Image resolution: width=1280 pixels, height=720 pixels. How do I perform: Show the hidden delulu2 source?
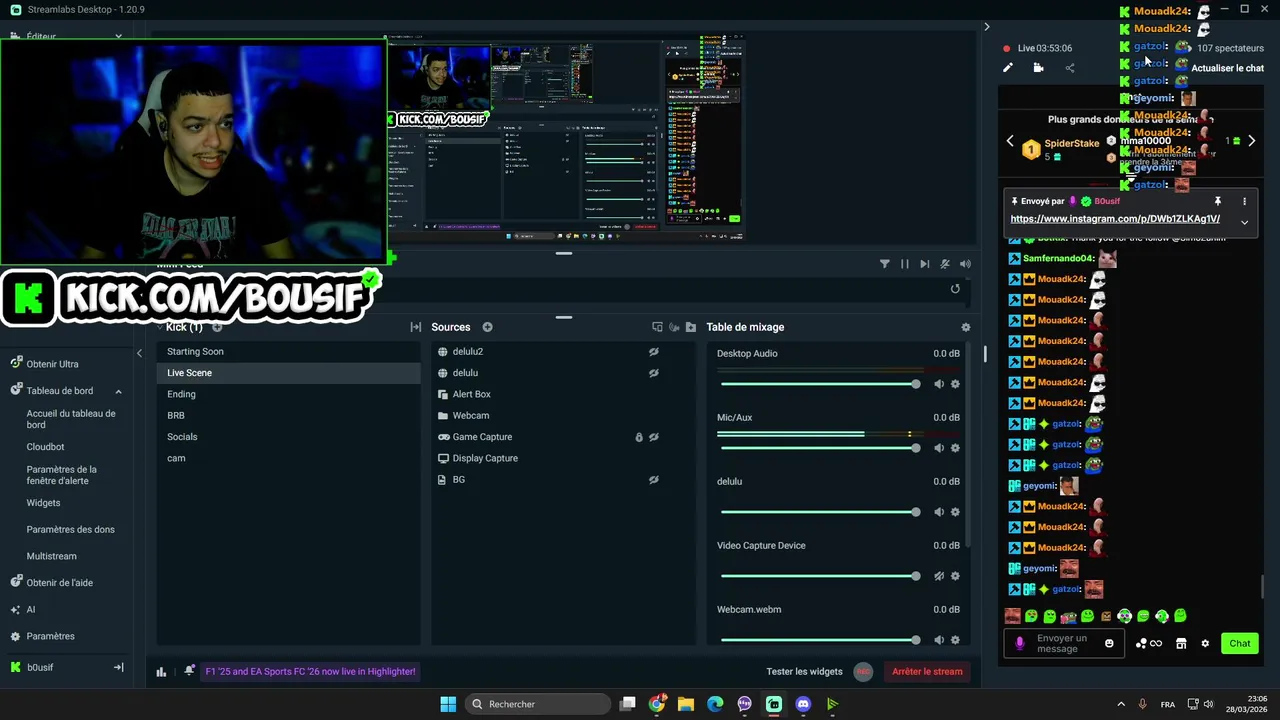point(654,352)
